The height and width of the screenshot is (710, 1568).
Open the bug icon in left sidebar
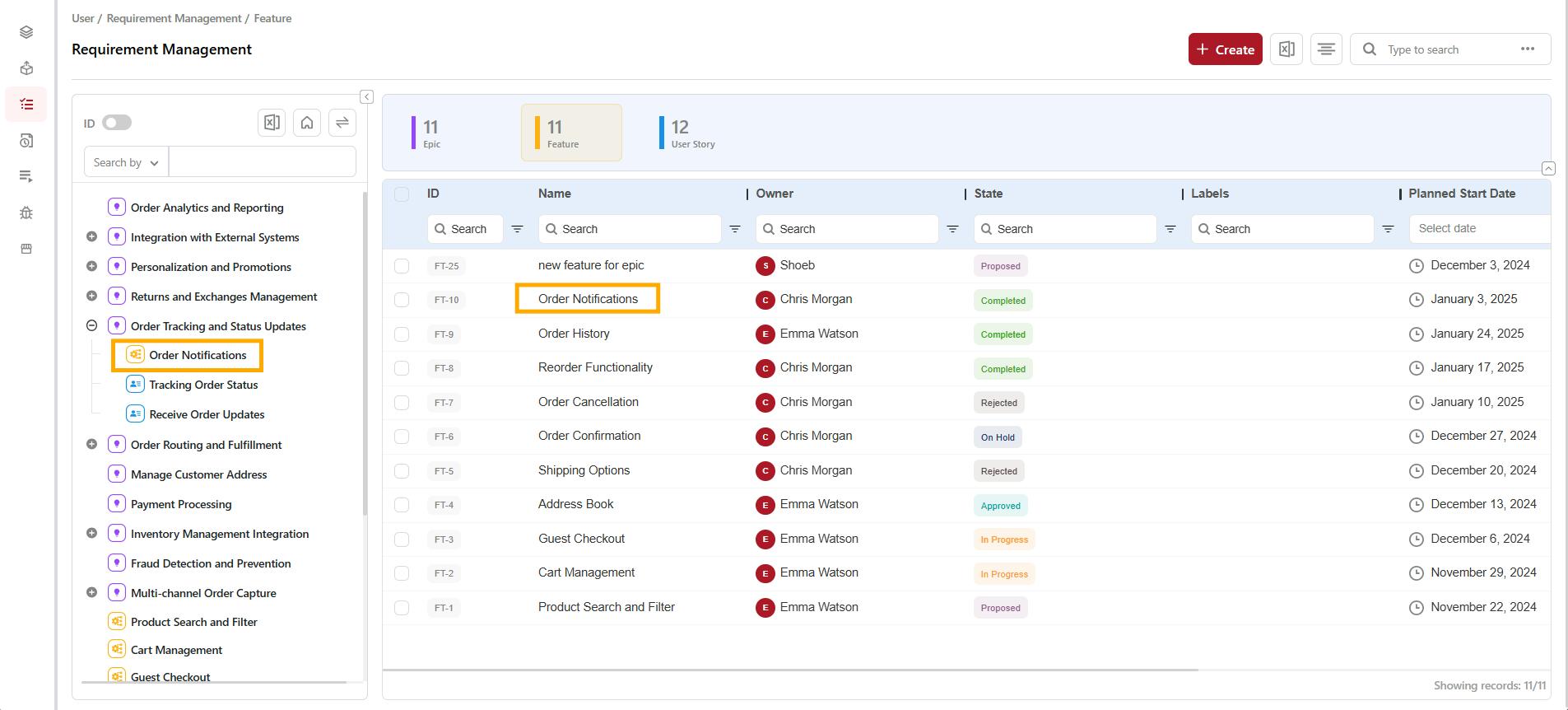click(x=26, y=213)
